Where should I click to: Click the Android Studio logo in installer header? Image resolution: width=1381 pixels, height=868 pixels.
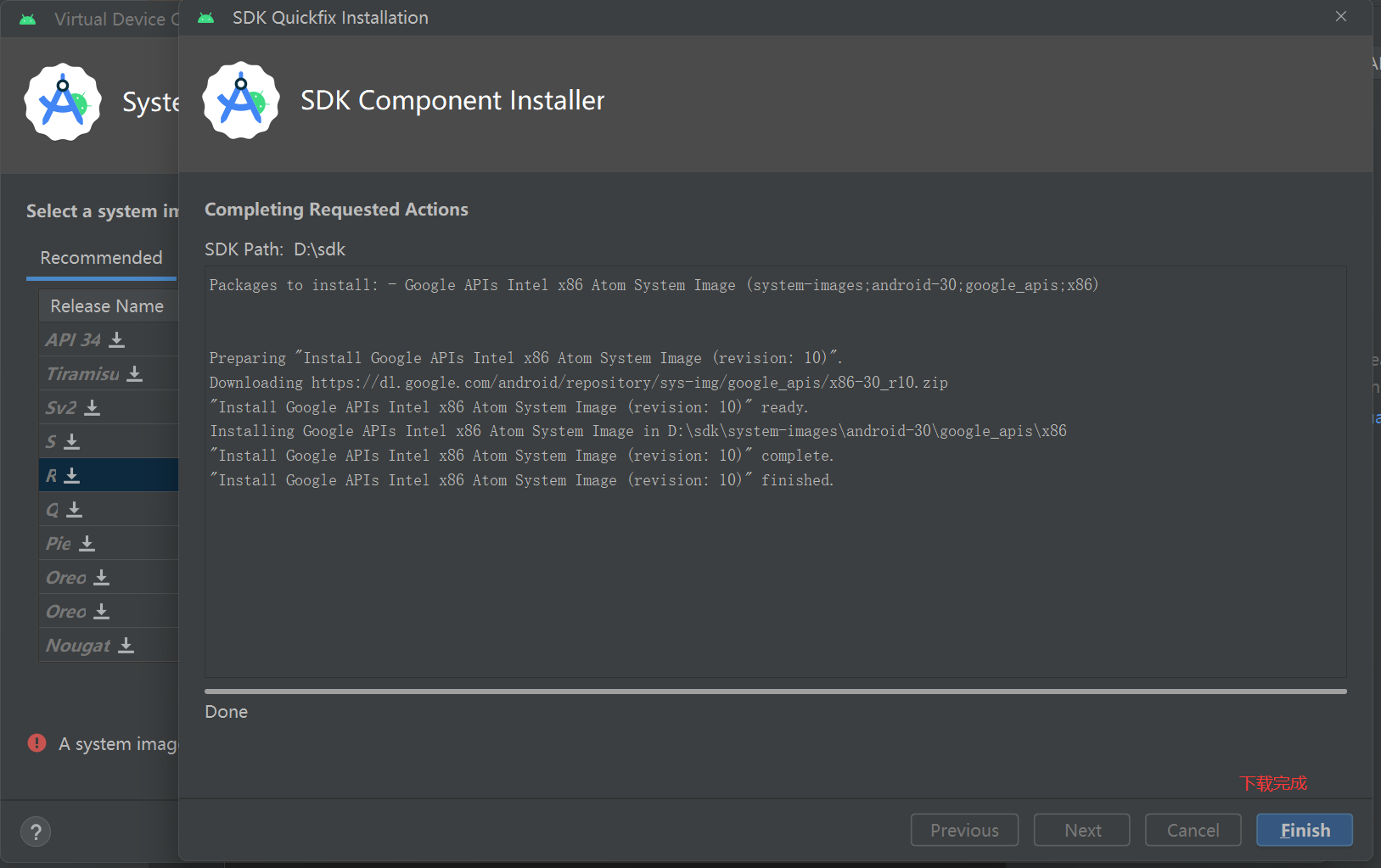click(241, 100)
